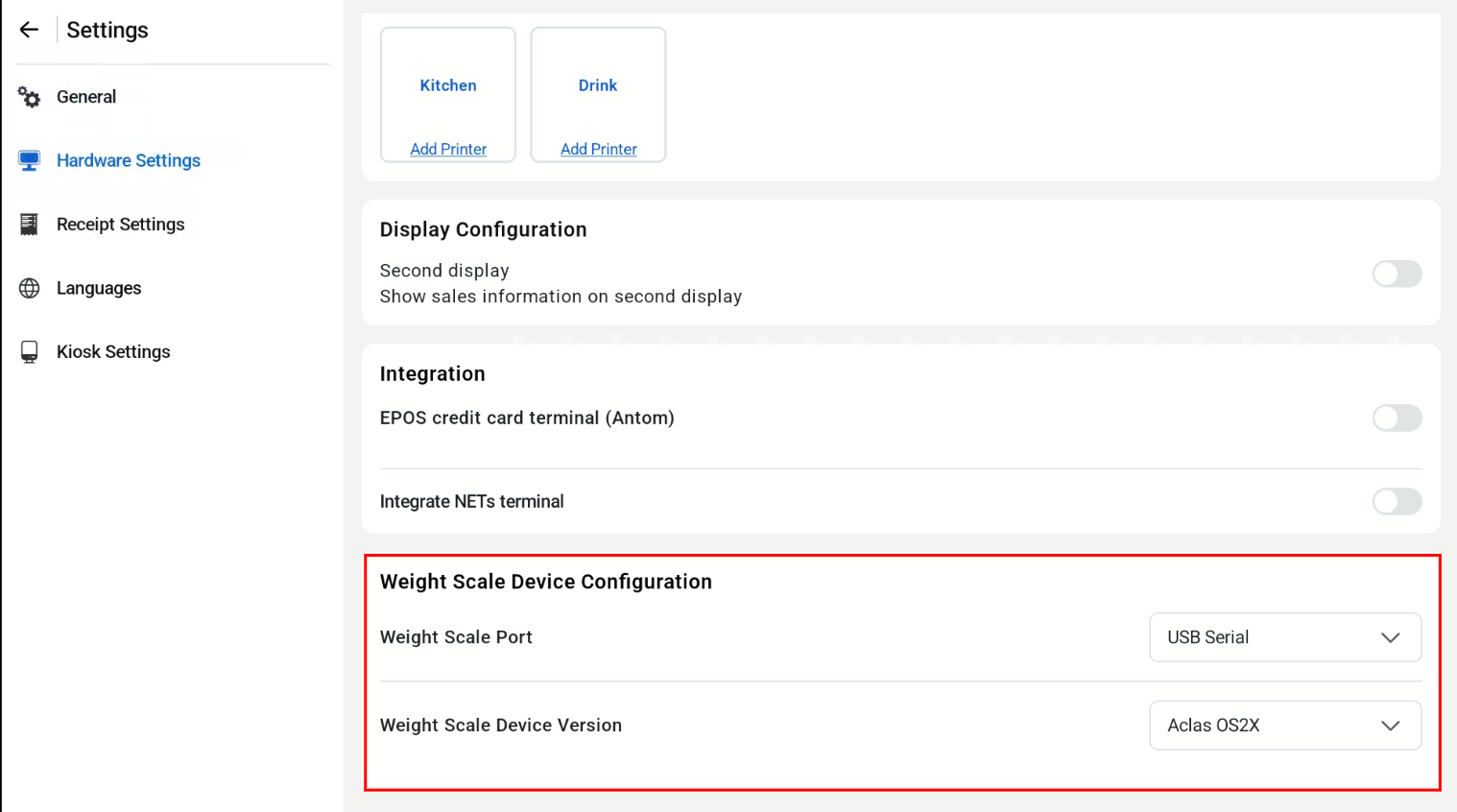Click the Hardware Settings monitor icon
The width and height of the screenshot is (1457, 812).
[x=30, y=160]
